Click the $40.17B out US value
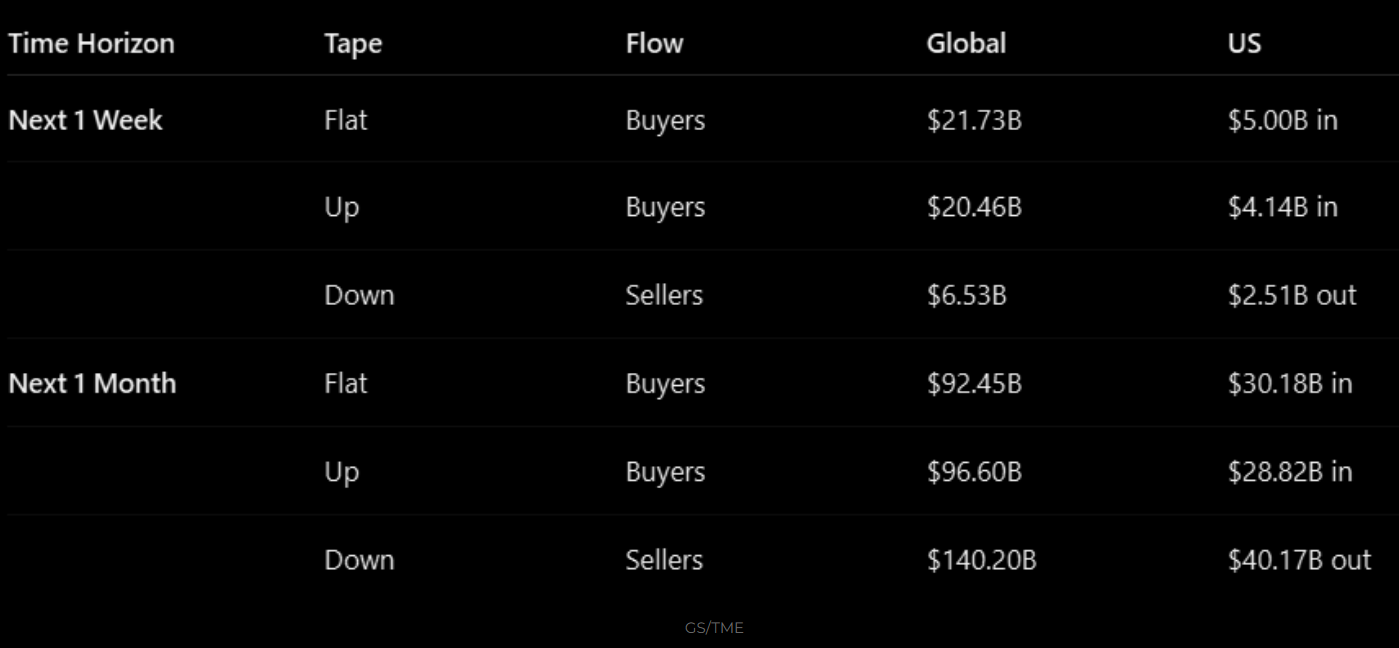The height and width of the screenshot is (648, 1399). point(1300,560)
